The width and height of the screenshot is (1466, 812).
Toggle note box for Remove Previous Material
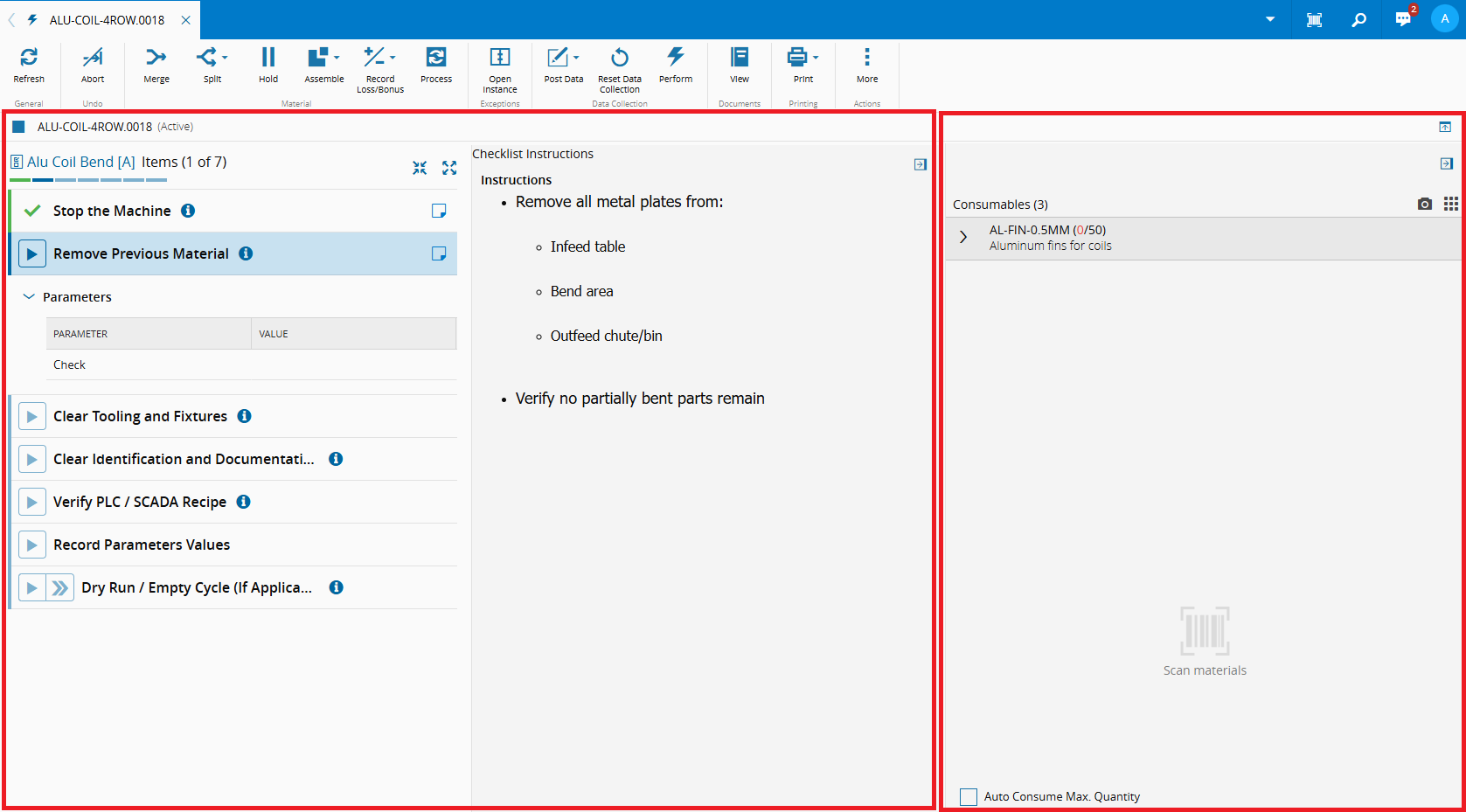coord(439,253)
